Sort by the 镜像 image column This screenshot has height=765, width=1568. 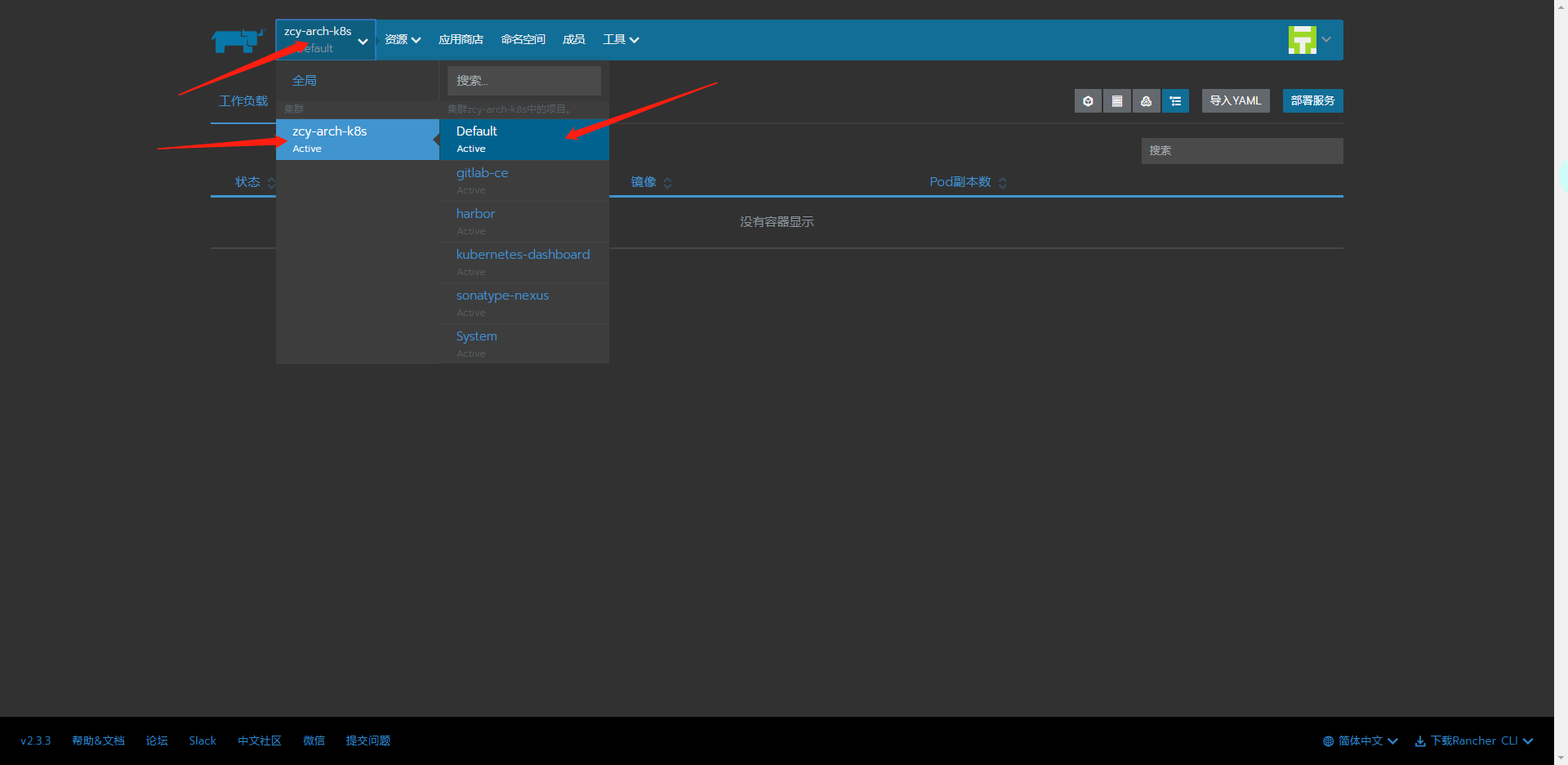651,182
